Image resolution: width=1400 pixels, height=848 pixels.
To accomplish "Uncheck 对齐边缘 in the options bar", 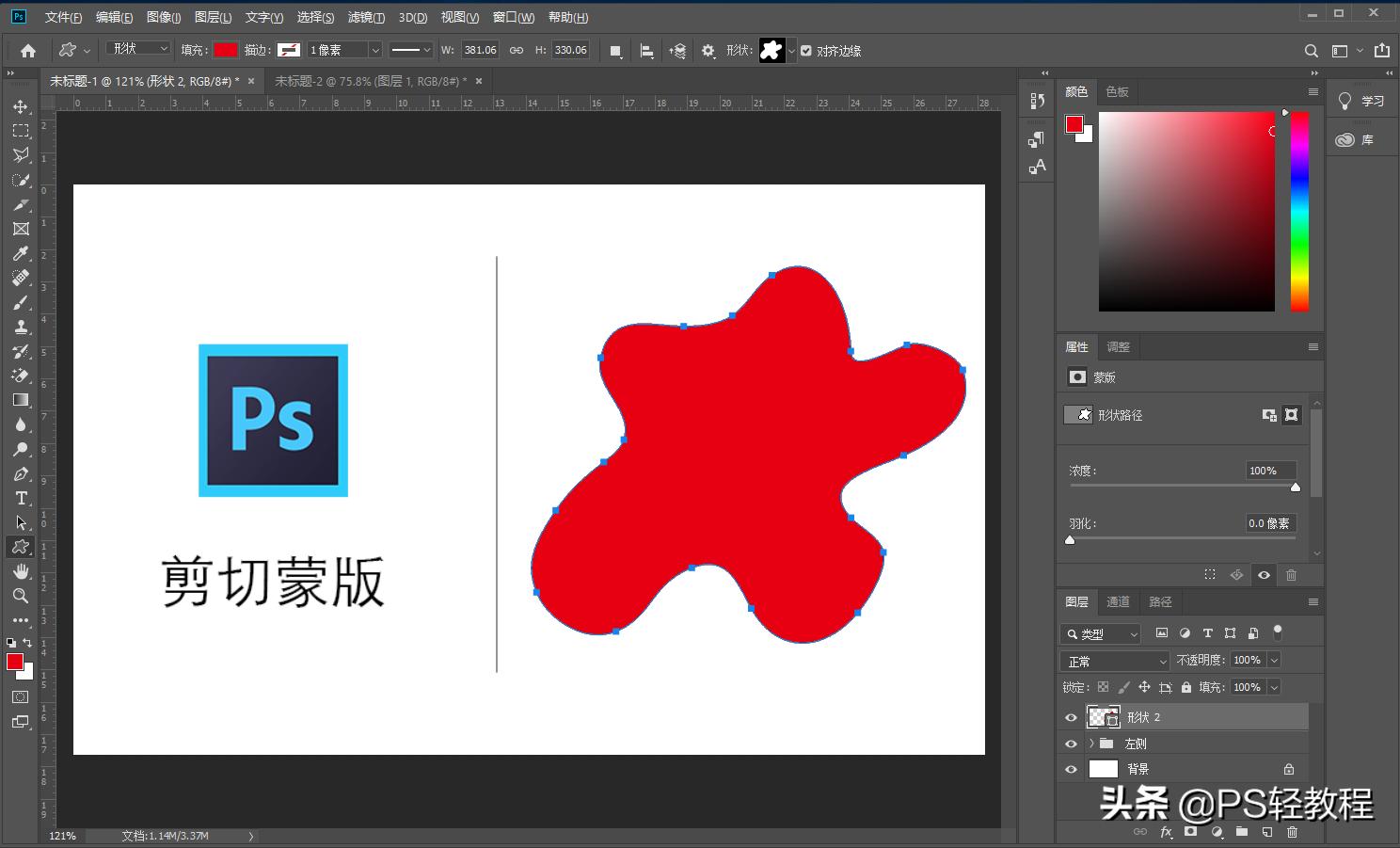I will coord(806,50).
